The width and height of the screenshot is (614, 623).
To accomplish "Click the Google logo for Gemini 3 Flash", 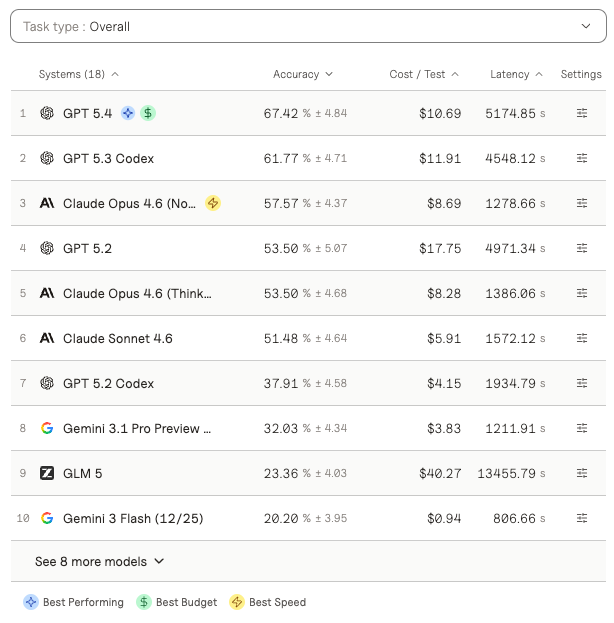I will coord(47,518).
